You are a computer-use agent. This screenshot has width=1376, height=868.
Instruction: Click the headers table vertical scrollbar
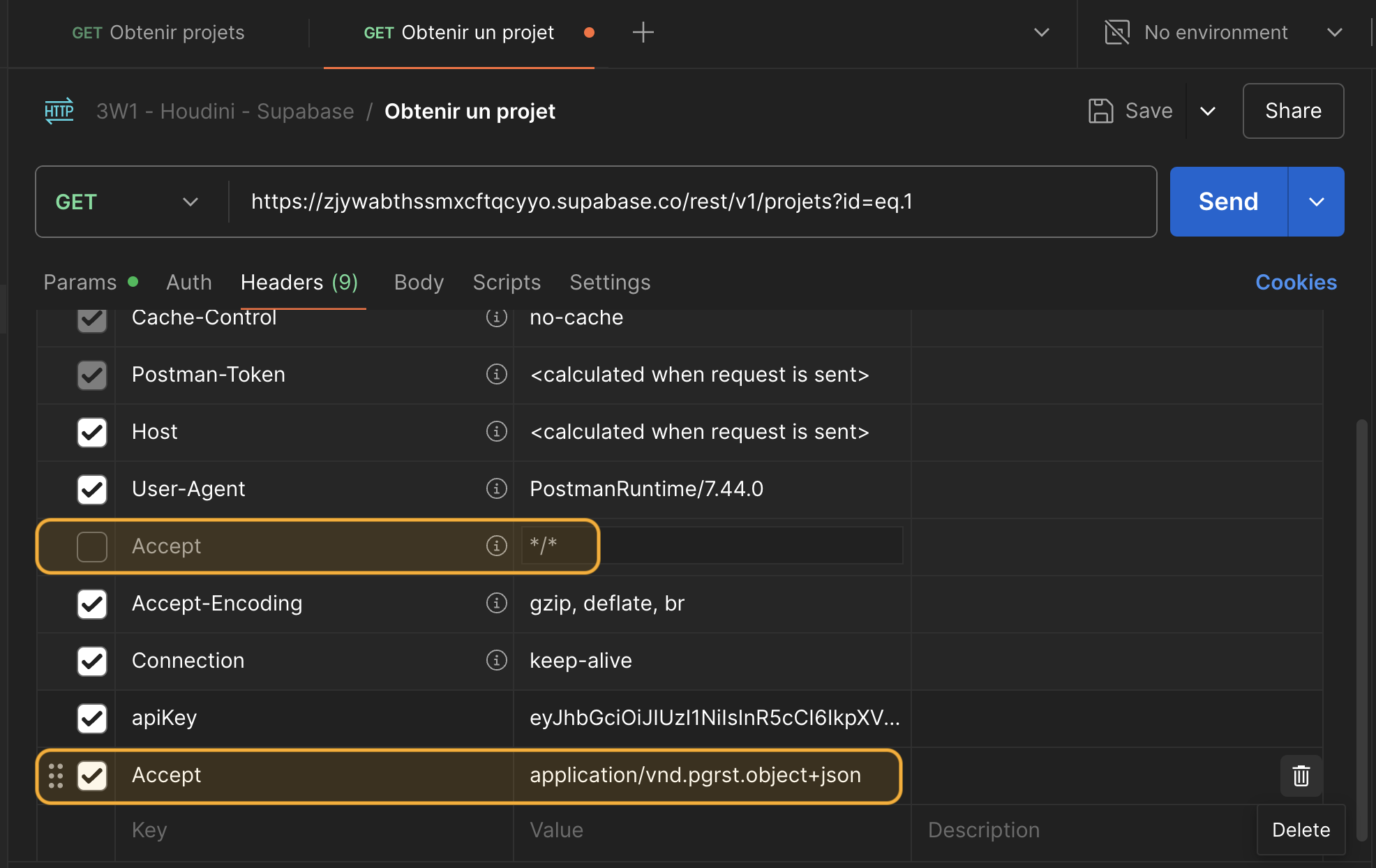[x=1361, y=629]
